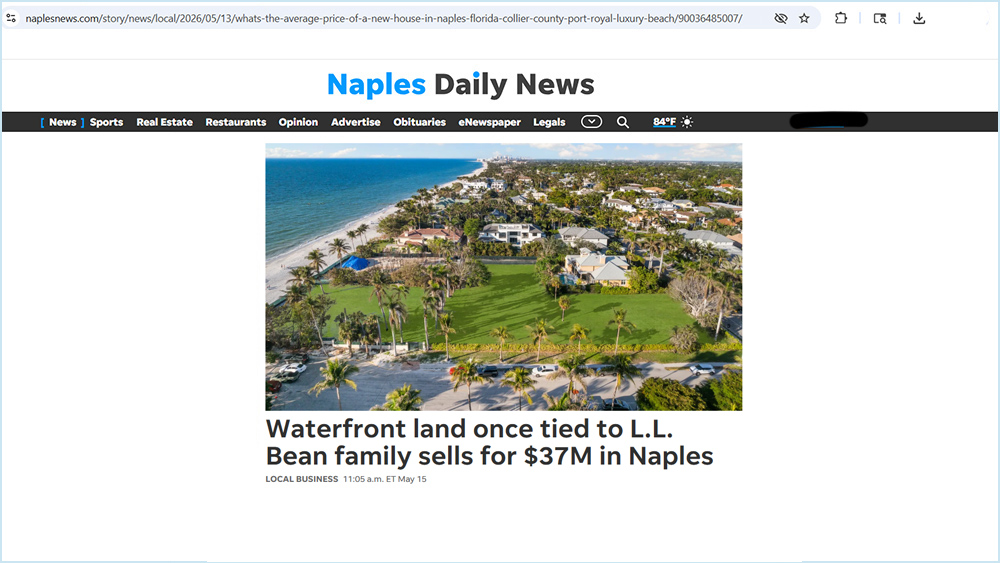Open the eNewspaper link
This screenshot has height=563, width=1000.
(x=490, y=122)
